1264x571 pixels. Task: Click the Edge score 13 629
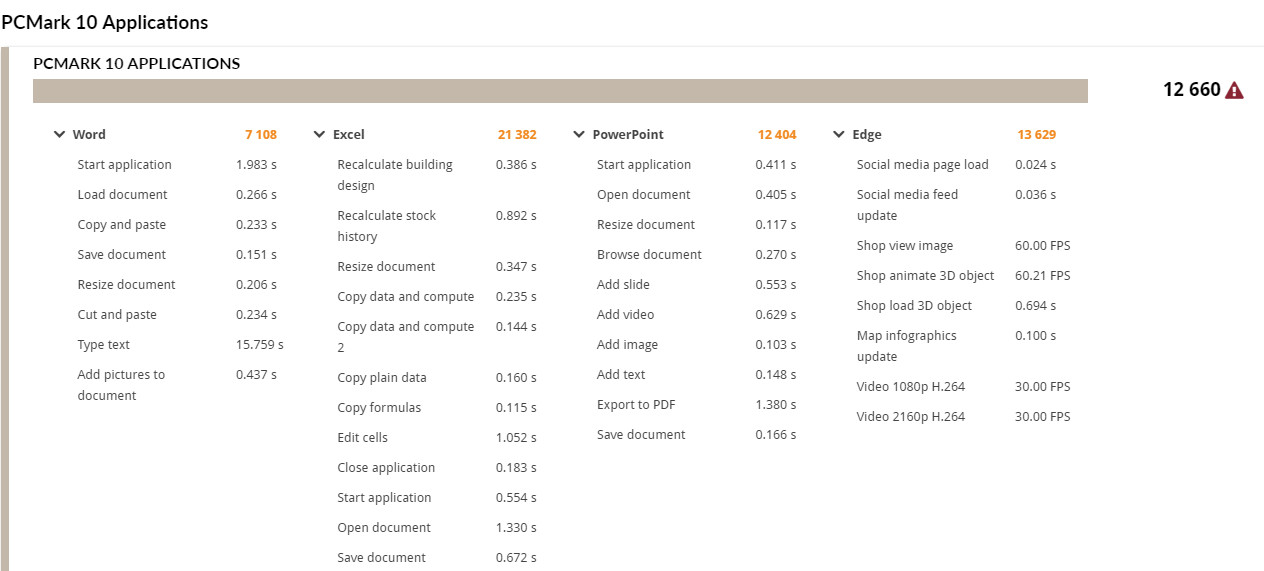click(x=1037, y=134)
